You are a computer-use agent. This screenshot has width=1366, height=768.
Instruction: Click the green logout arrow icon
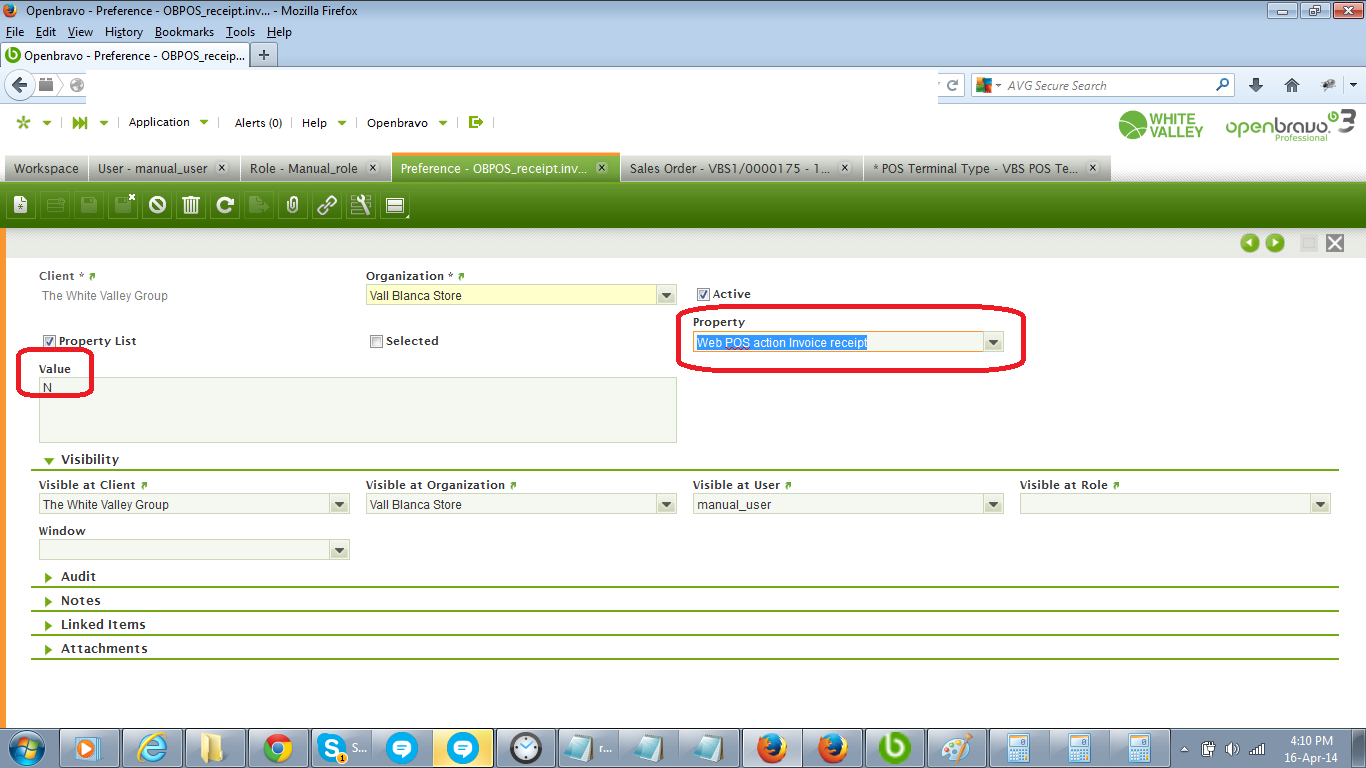(476, 122)
